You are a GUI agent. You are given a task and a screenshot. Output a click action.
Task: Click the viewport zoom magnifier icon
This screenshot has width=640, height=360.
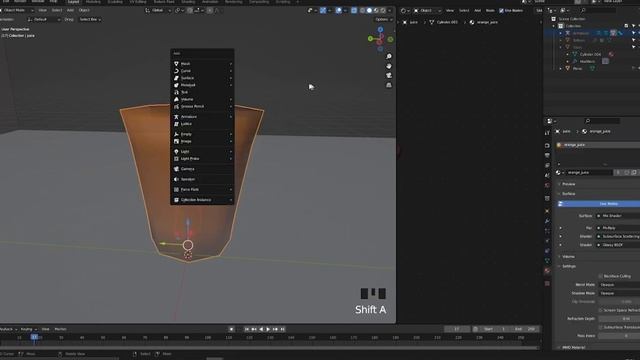(389, 56)
